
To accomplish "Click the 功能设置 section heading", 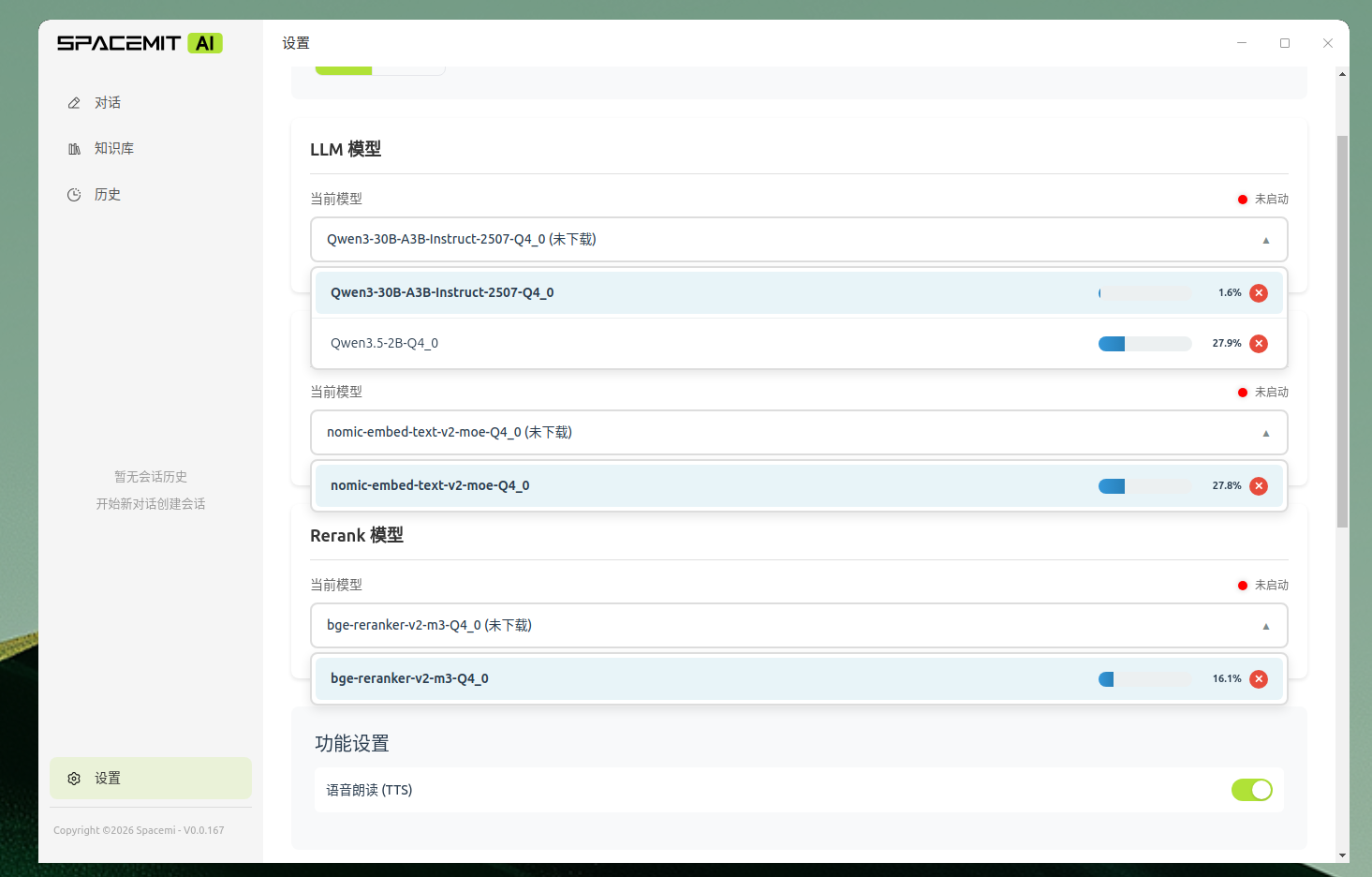I will (352, 744).
